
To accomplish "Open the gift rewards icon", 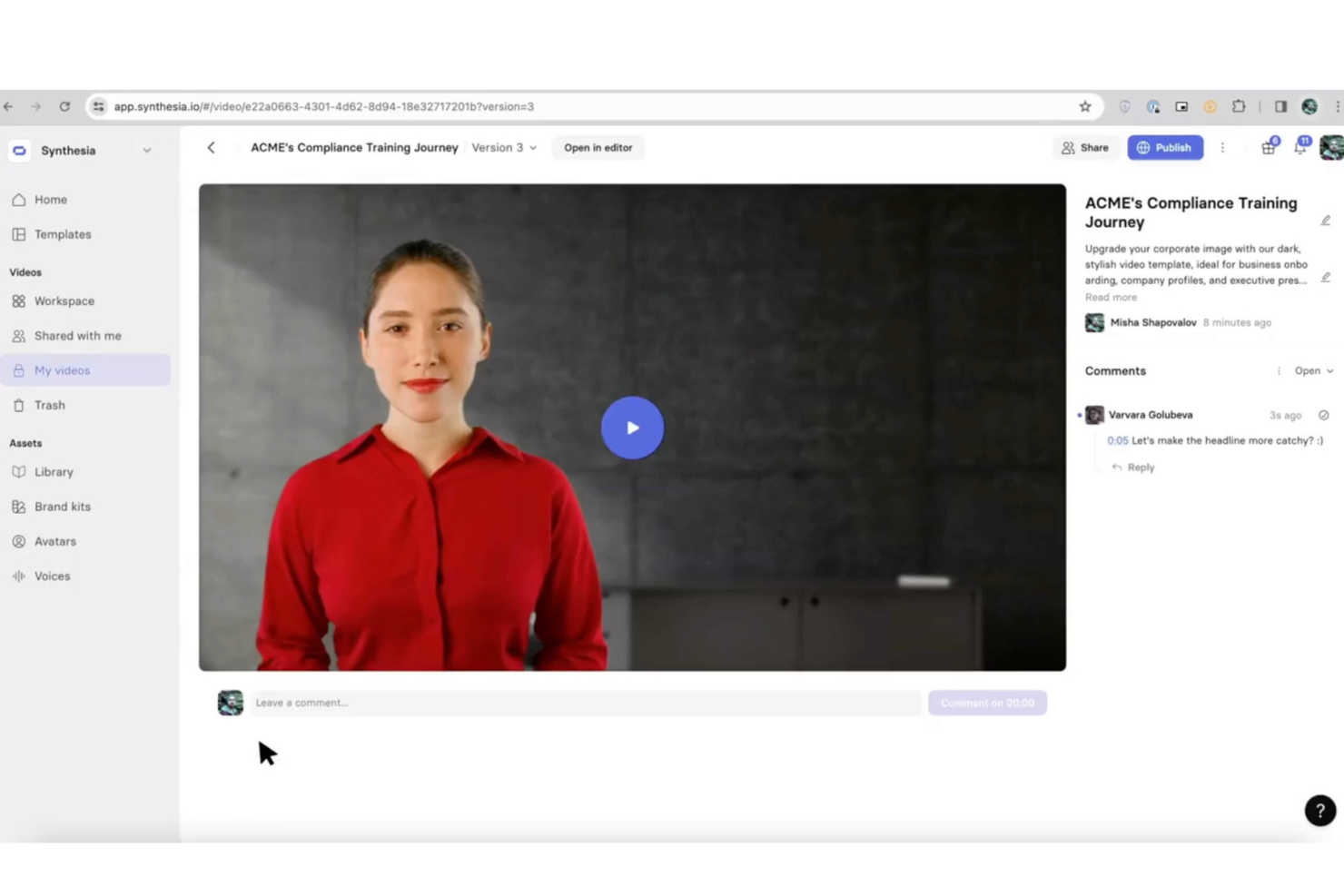I will 1269,147.
